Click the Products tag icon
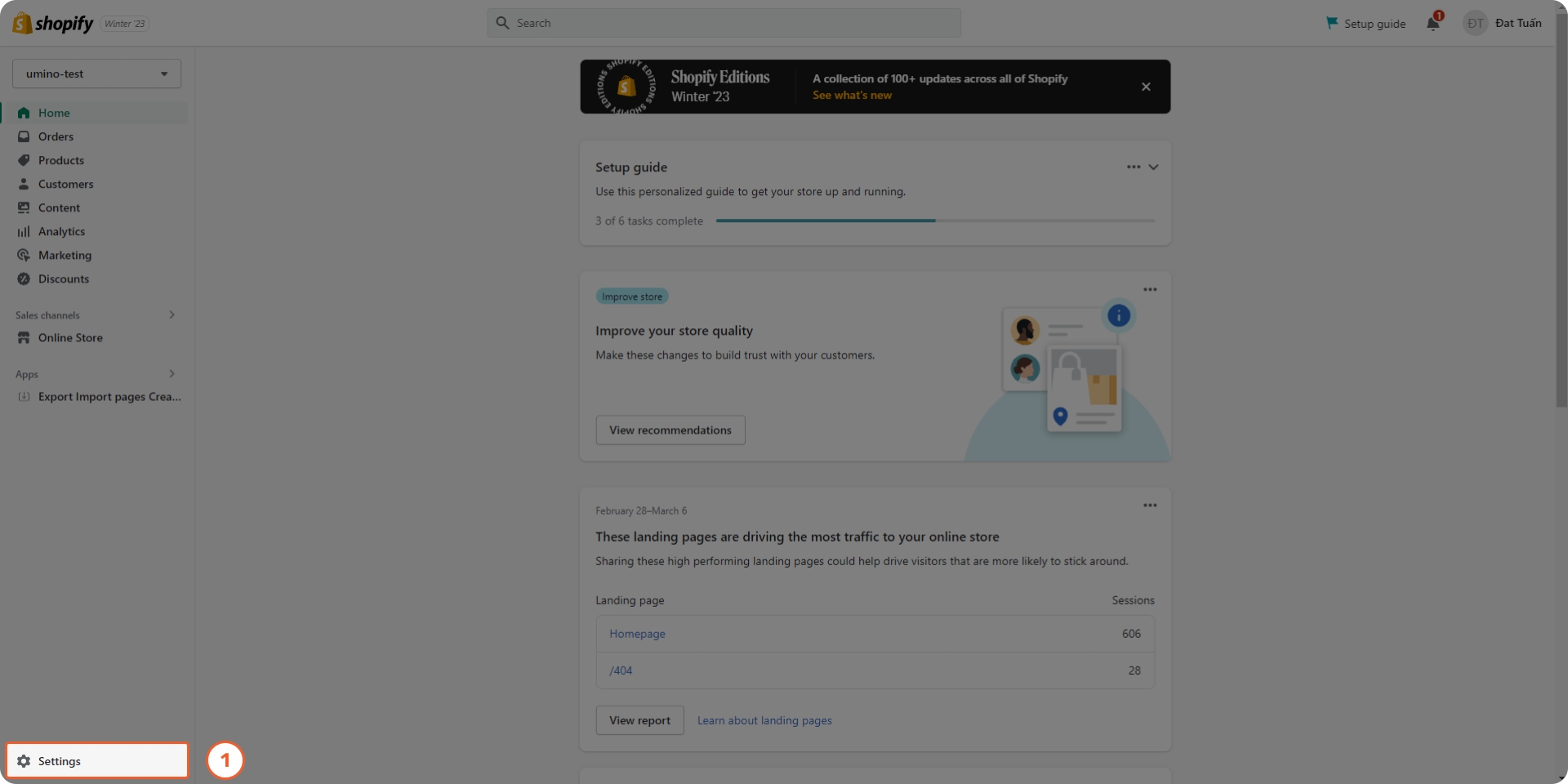Image resolution: width=1568 pixels, height=784 pixels. (x=24, y=160)
